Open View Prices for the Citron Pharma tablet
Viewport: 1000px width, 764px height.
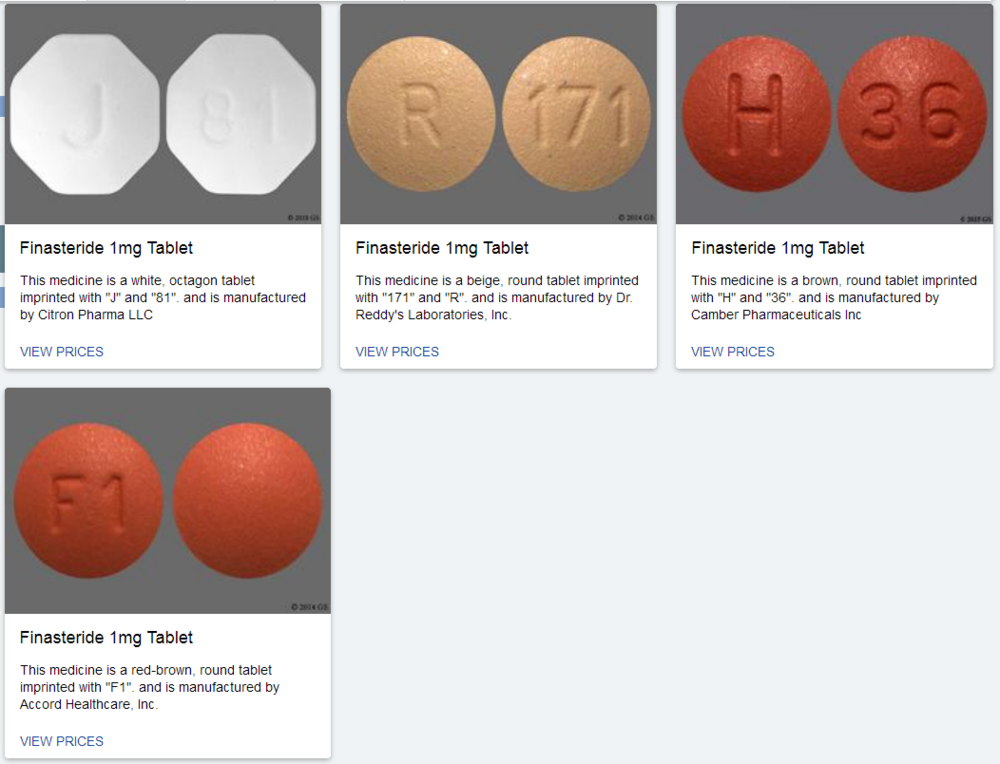62,352
